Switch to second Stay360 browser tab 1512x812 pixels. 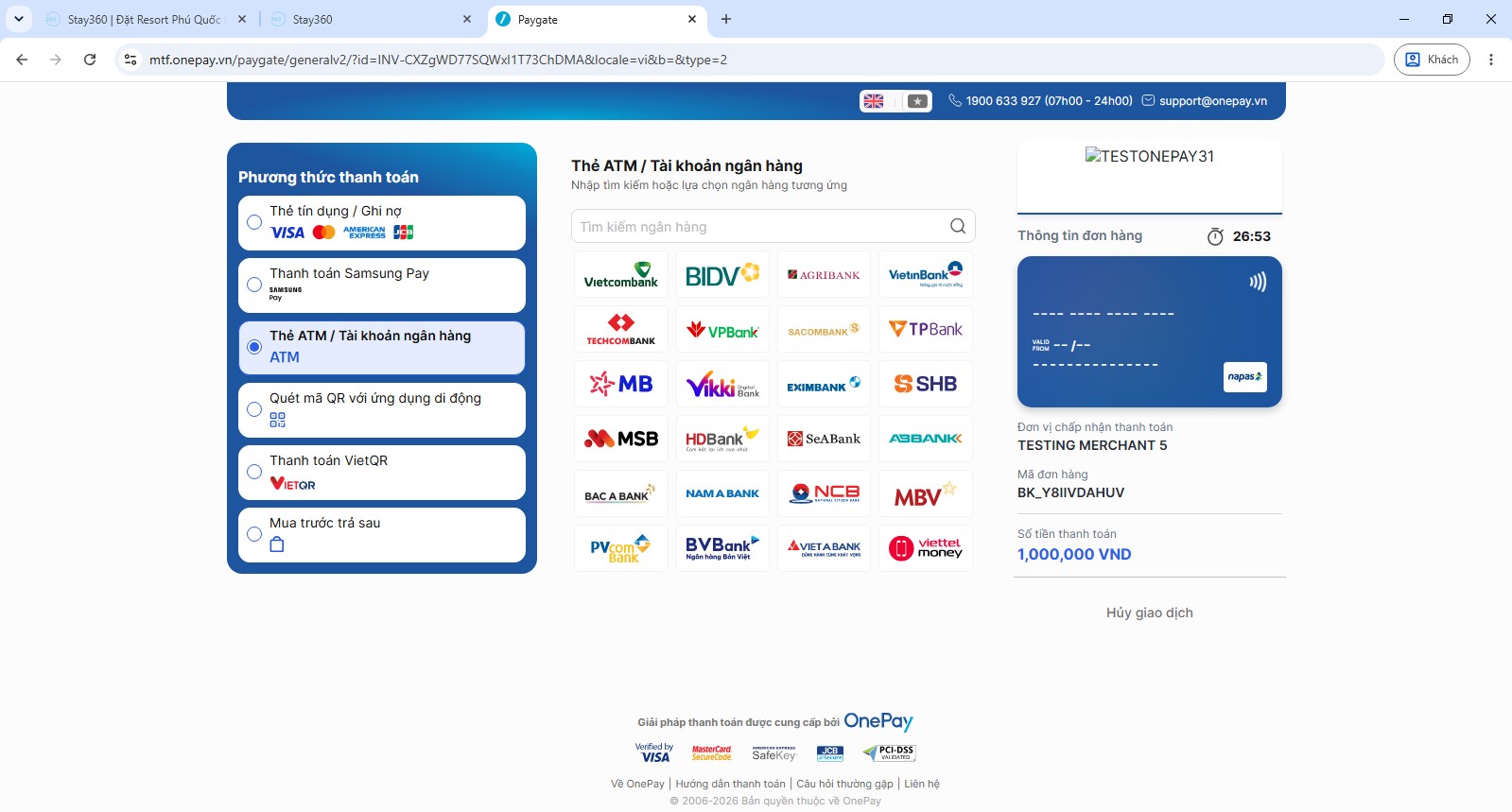pos(372,19)
